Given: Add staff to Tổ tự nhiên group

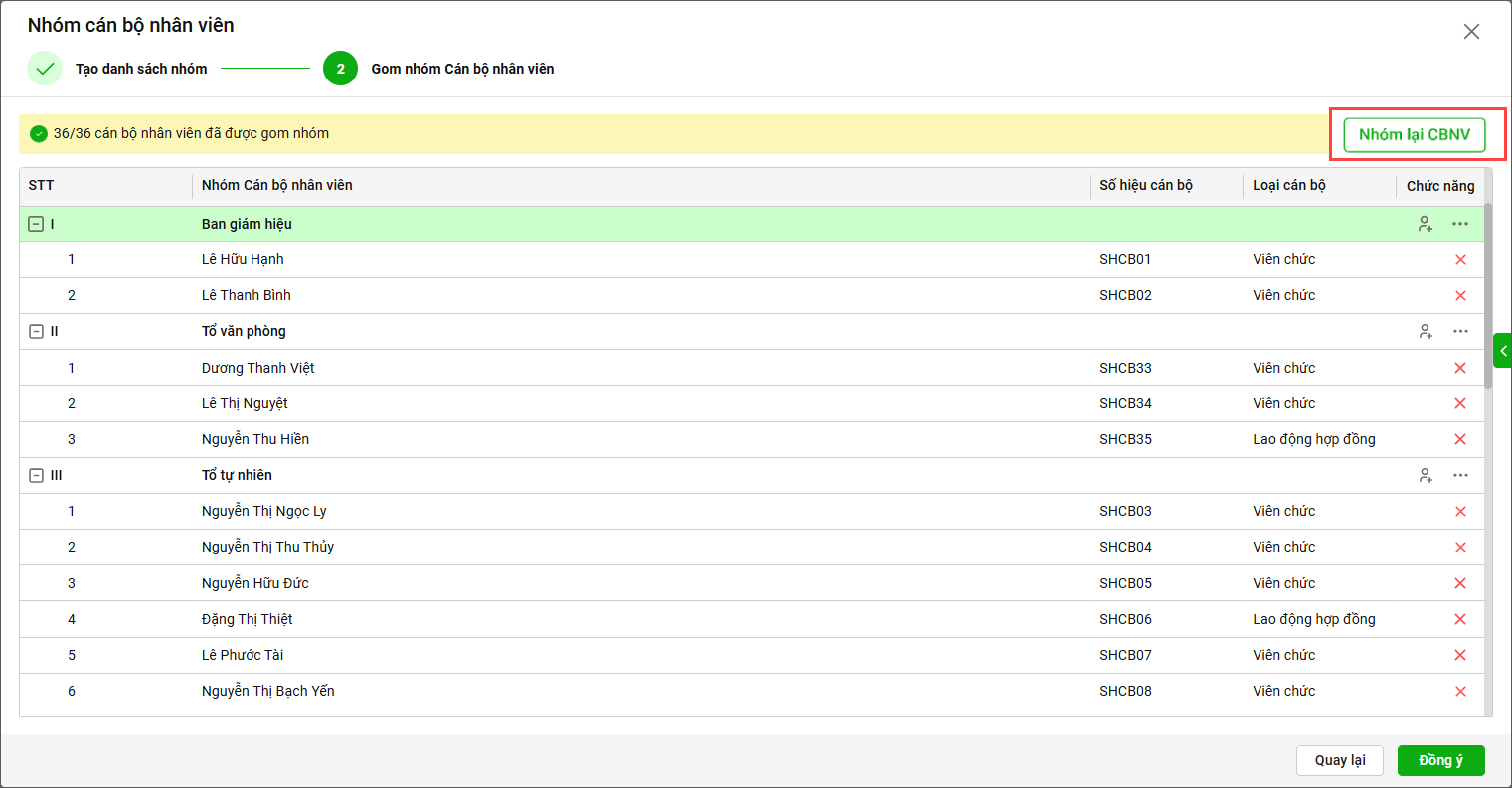Looking at the screenshot, I should point(1425,476).
